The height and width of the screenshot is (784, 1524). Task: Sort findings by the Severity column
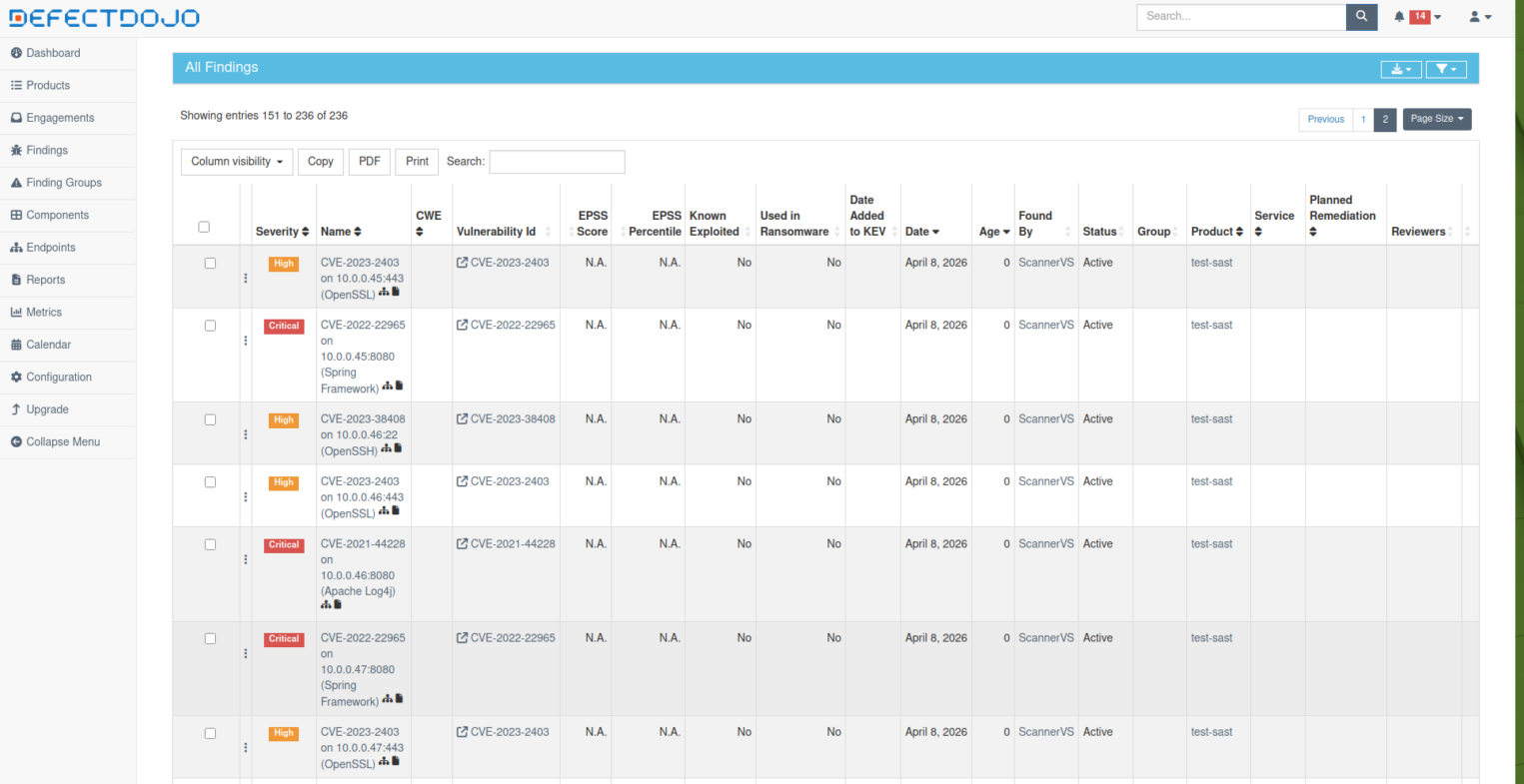pos(283,232)
